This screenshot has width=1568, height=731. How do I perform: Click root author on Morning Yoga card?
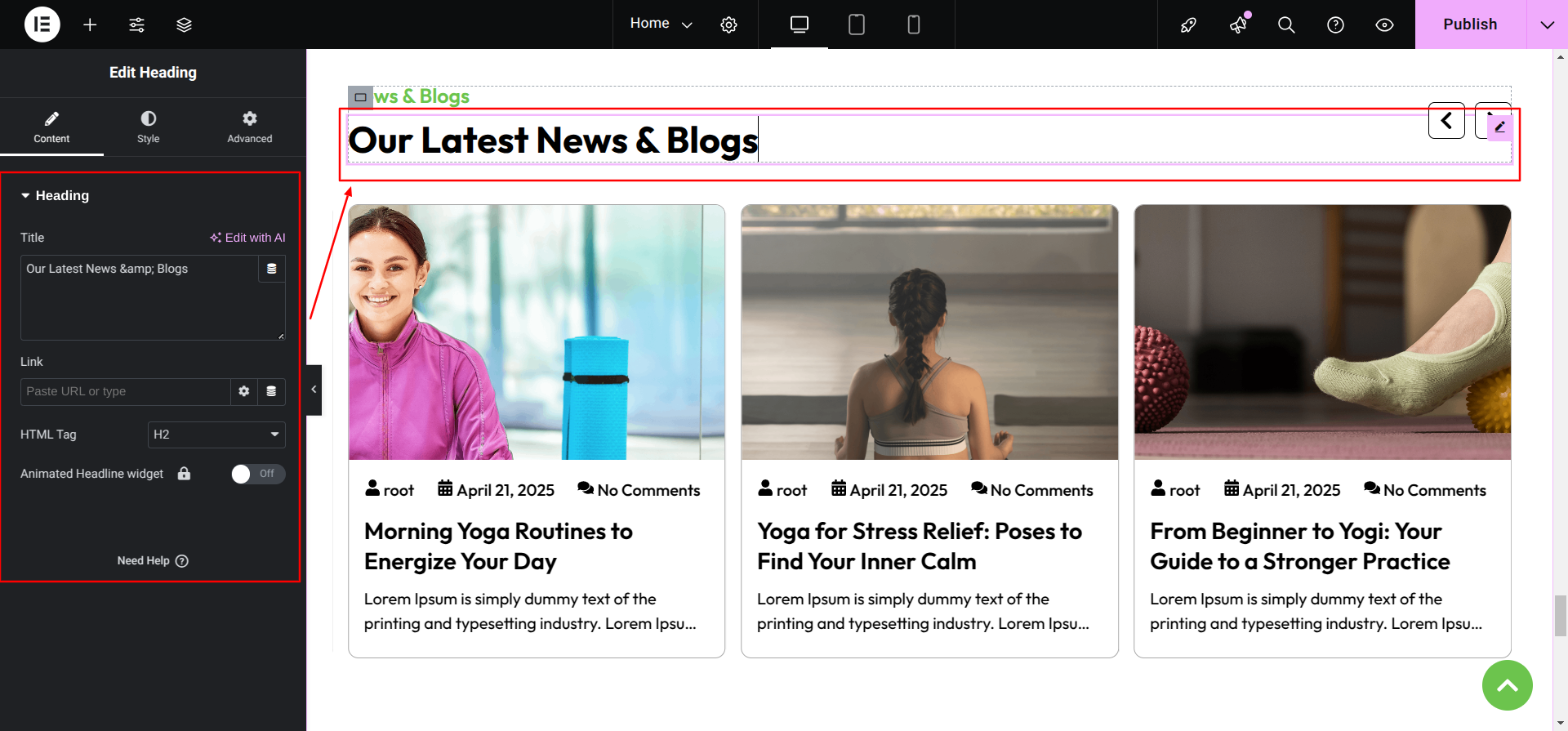tap(390, 490)
